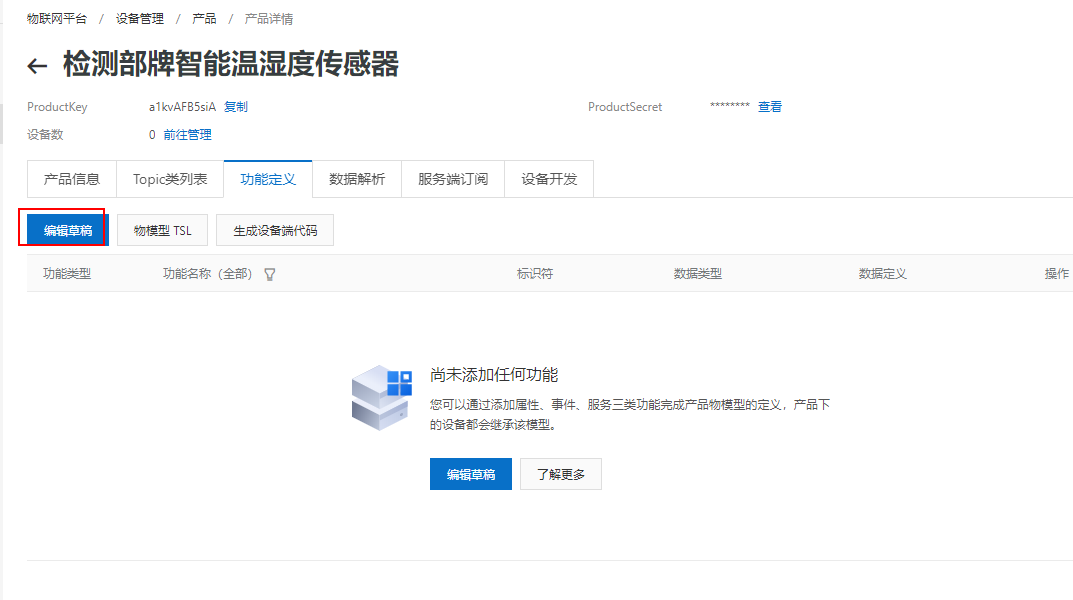Click the 尚未添加任何功能 heading
The image size is (1073, 600).
coord(494,375)
